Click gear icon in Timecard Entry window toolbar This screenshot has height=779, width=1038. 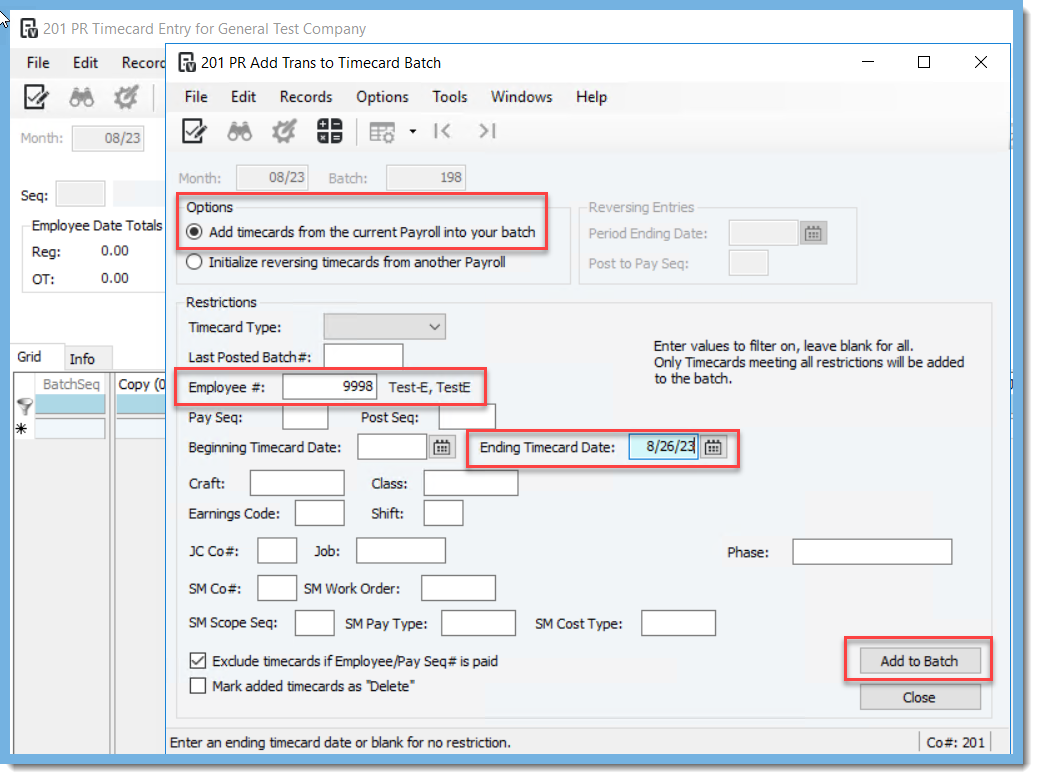(126, 97)
